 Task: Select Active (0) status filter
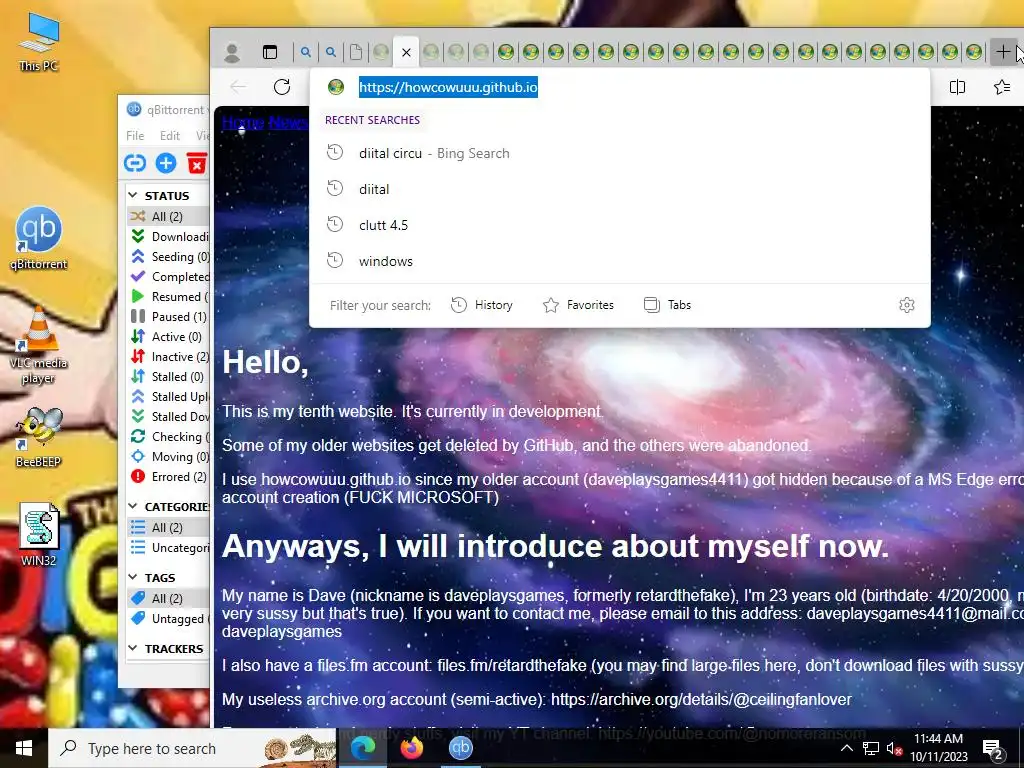tap(168, 336)
